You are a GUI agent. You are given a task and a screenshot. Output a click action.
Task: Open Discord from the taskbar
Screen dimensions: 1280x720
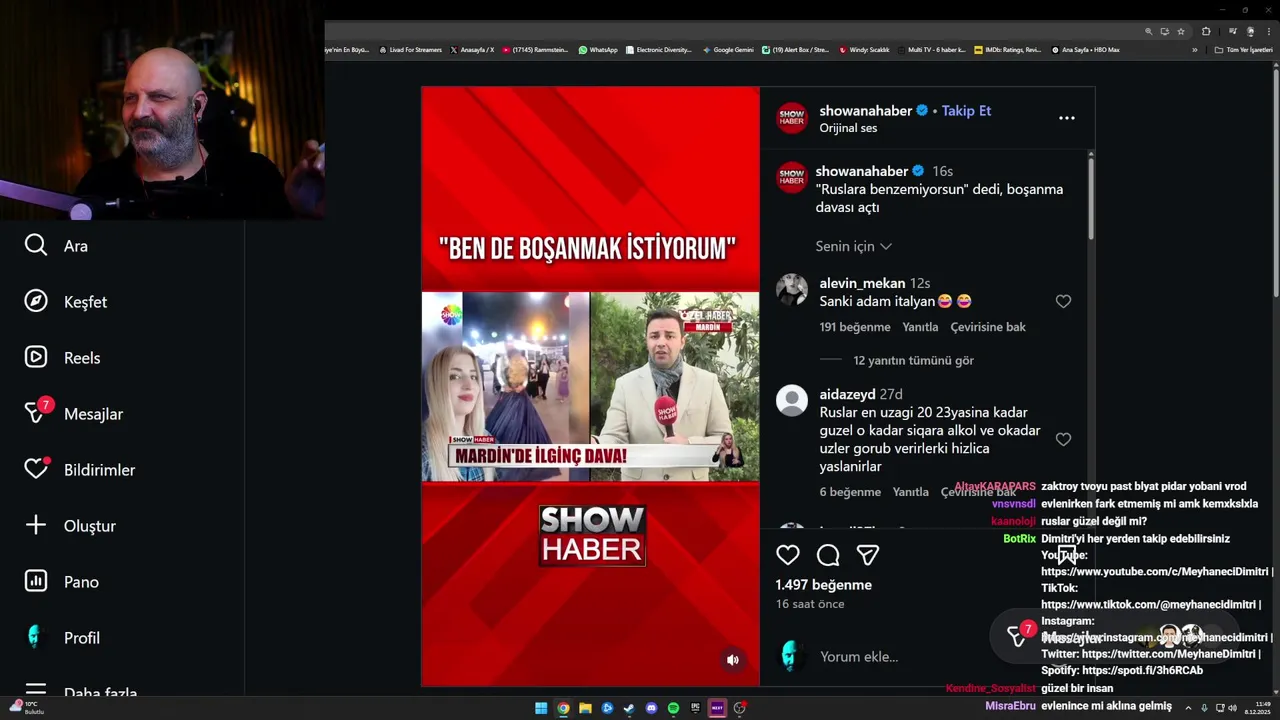pos(651,708)
